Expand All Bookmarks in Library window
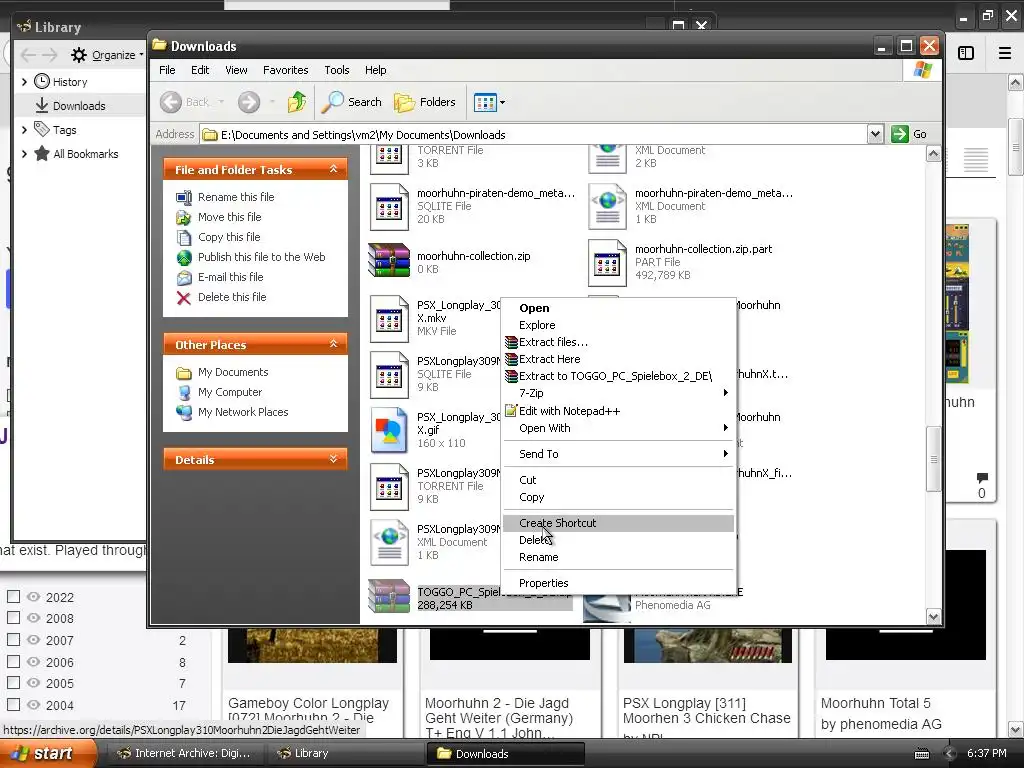1024x768 pixels. 24,154
